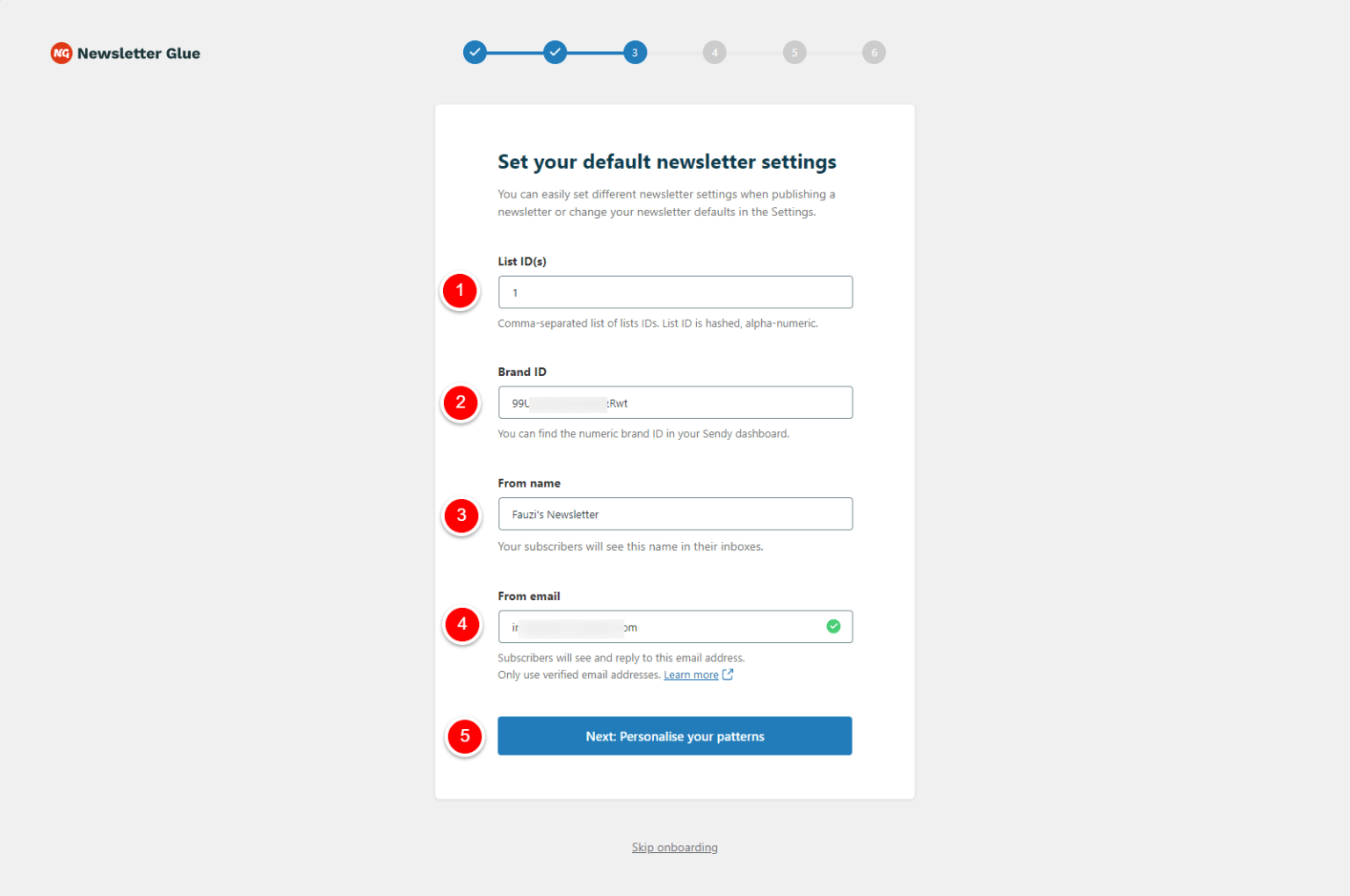The image size is (1350, 896).
Task: Click the red badge numbered 5
Action: [x=464, y=736]
